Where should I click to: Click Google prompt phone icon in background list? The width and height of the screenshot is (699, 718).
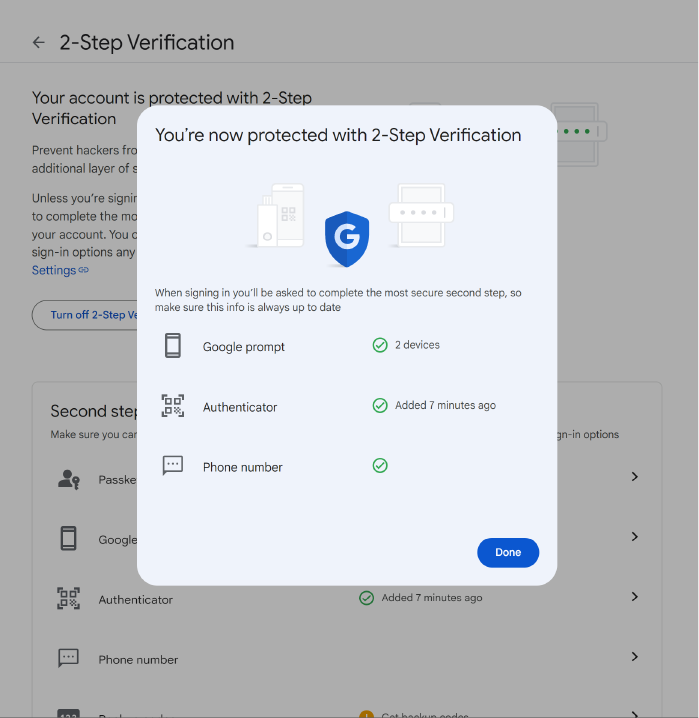coord(69,538)
